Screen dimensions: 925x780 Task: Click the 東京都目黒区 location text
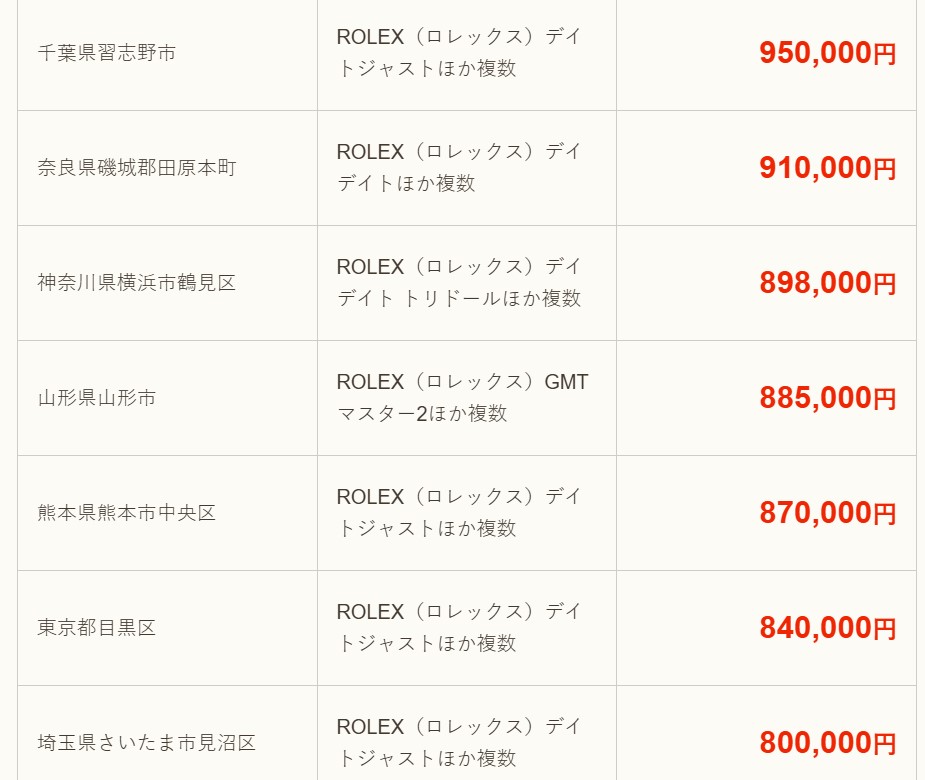(97, 628)
